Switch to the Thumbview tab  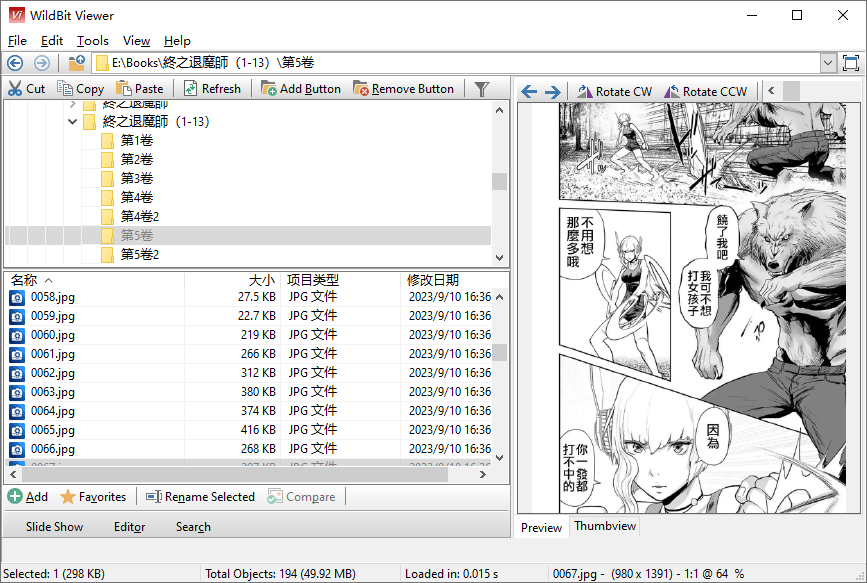point(605,526)
